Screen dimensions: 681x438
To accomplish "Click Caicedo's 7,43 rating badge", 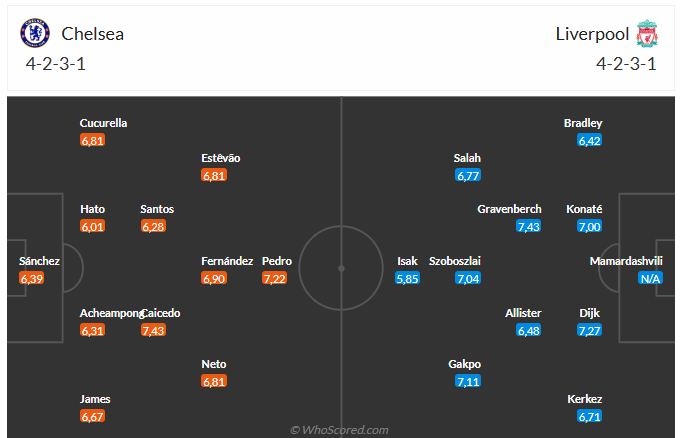I will click(x=154, y=330).
